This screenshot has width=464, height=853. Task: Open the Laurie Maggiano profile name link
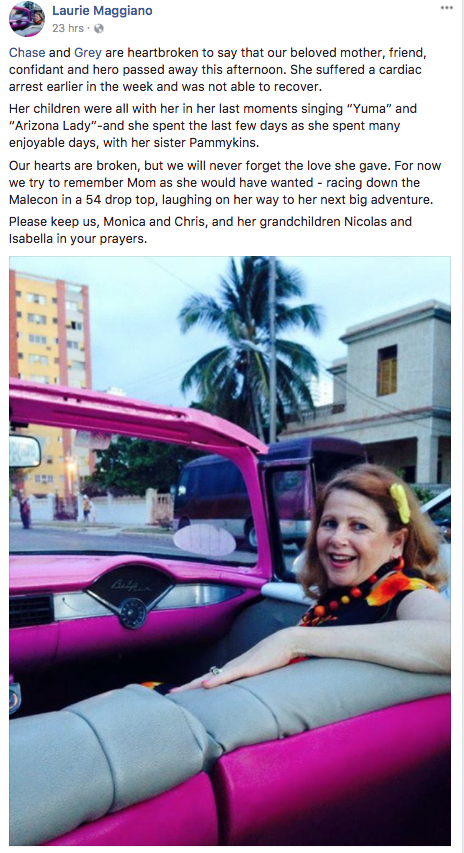[102, 10]
